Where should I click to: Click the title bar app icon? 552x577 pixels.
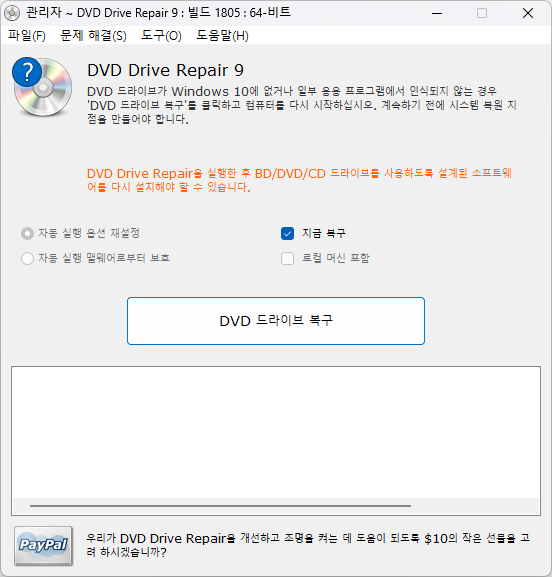(x=12, y=13)
